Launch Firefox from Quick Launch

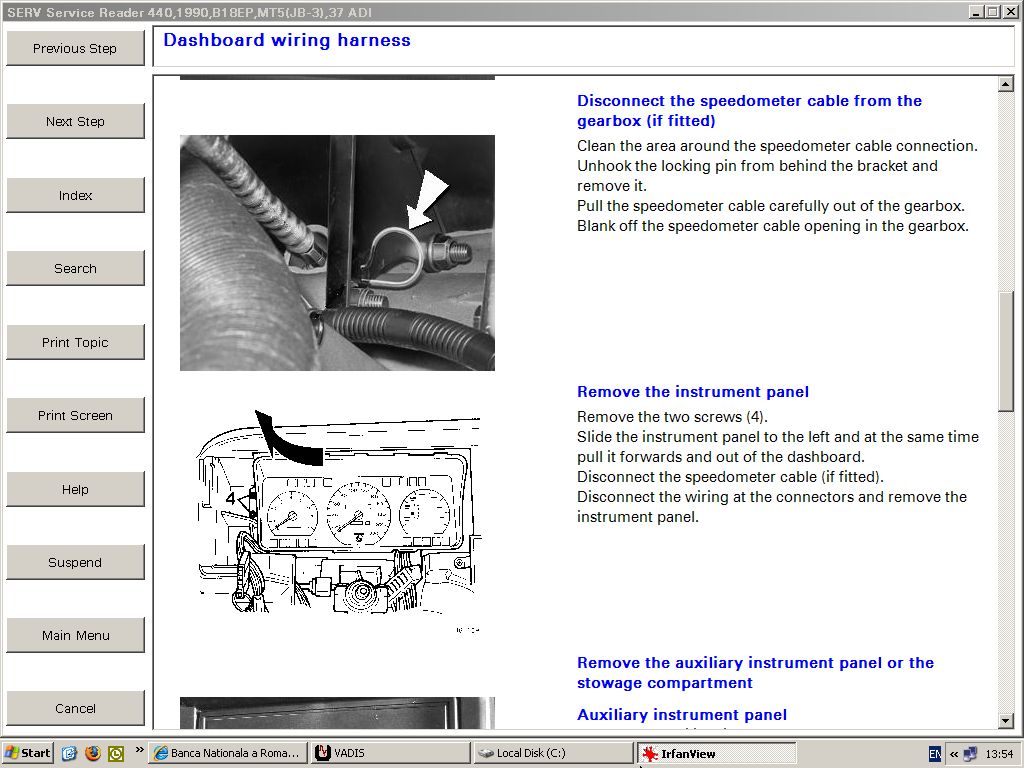pyautogui.click(x=93, y=753)
